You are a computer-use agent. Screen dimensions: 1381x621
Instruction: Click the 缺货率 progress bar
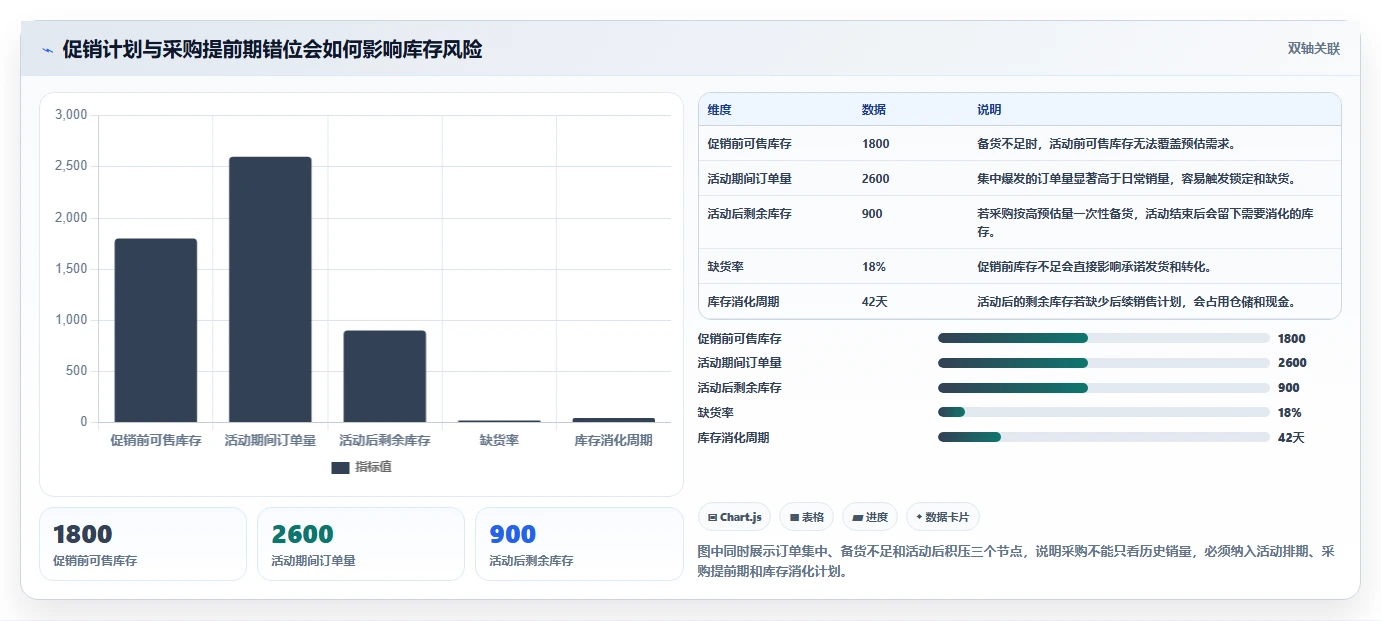tap(1104, 412)
